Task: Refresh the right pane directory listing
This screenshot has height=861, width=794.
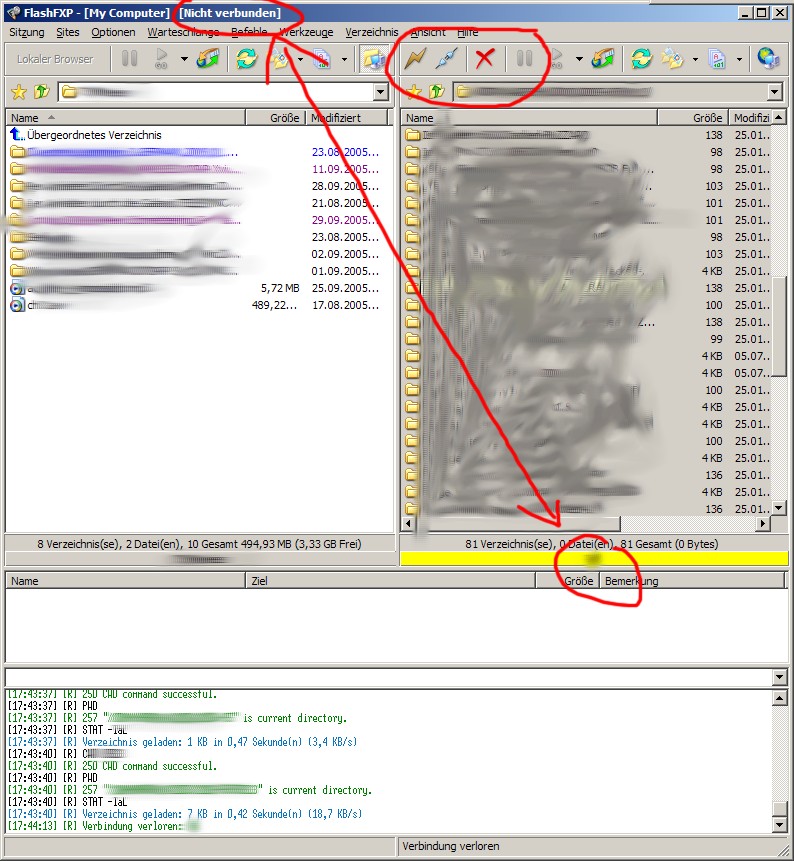Action: pyautogui.click(x=641, y=59)
